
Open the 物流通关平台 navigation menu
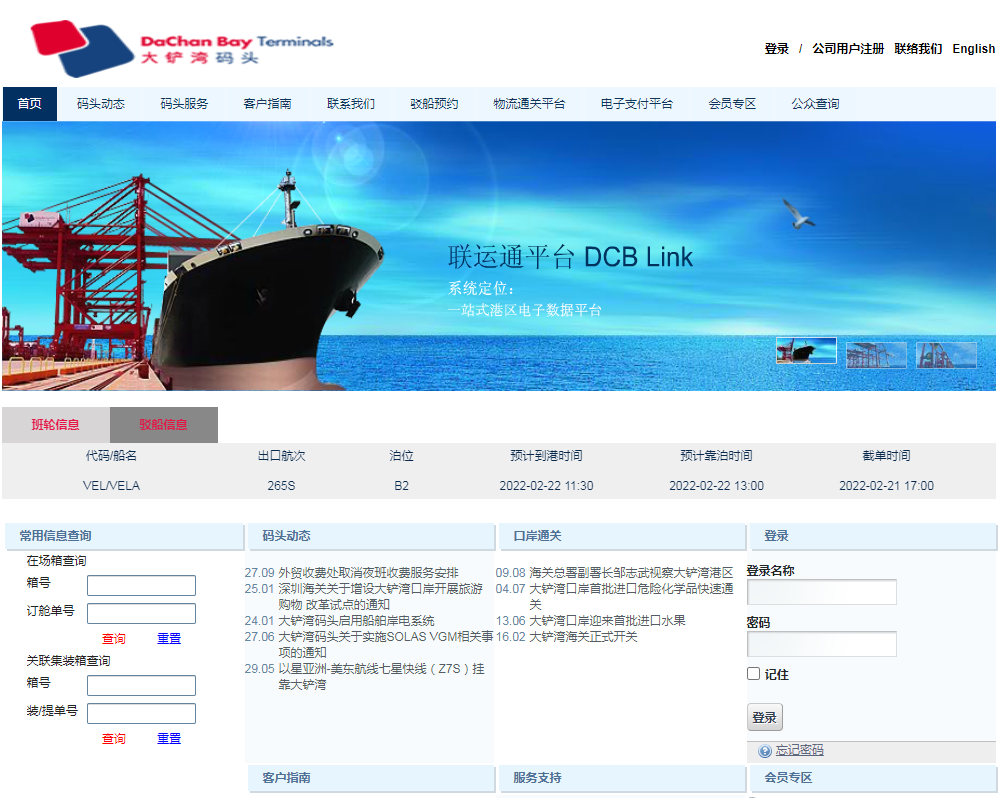(x=529, y=103)
